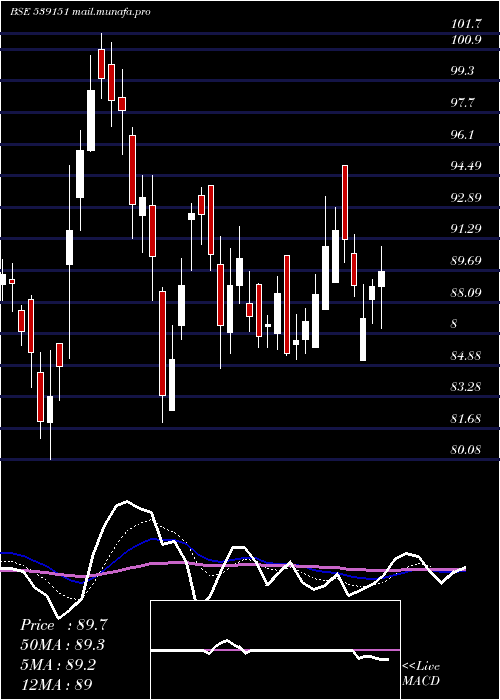This screenshot has height=700, width=500.
Task: Click the 83.28 price axis label
Action: click(467, 387)
